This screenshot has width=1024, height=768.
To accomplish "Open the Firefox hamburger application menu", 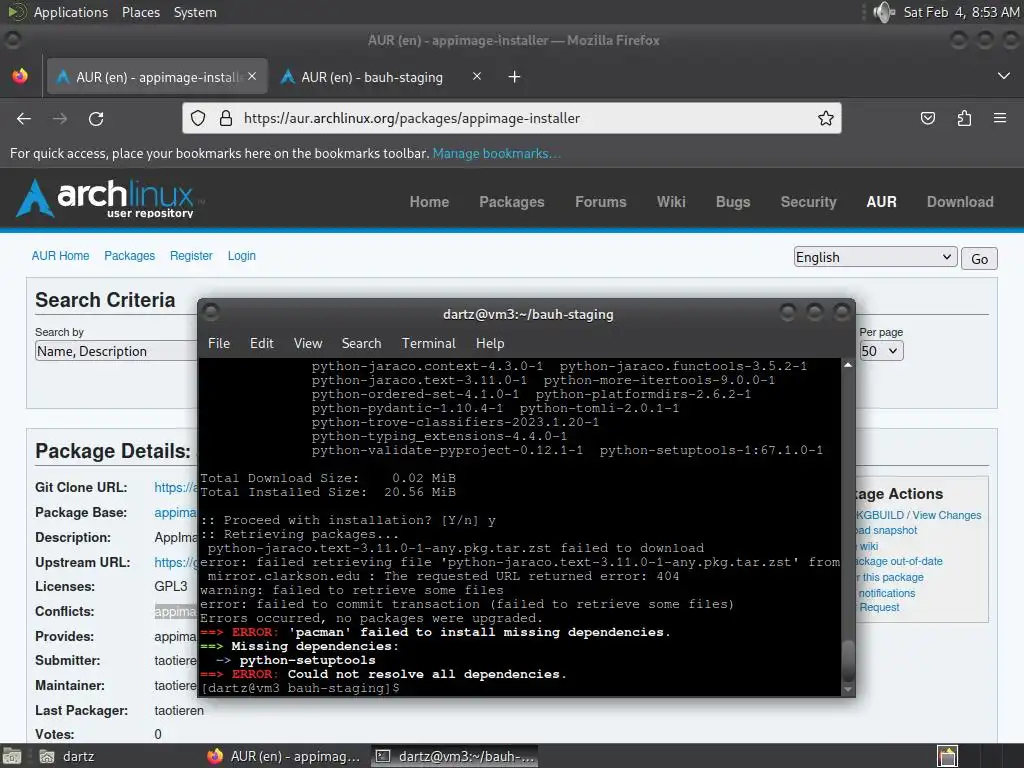I will 1000,118.
